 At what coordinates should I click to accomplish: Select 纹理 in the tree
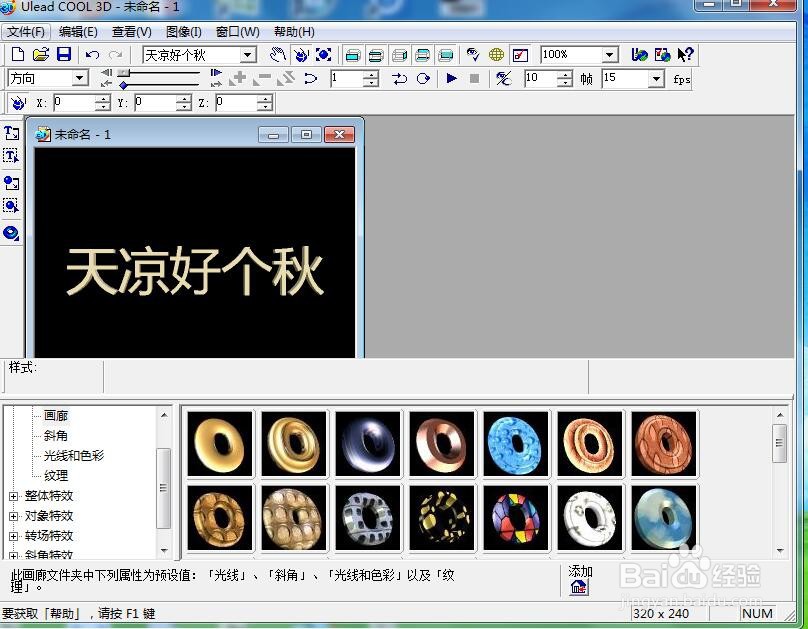56,476
